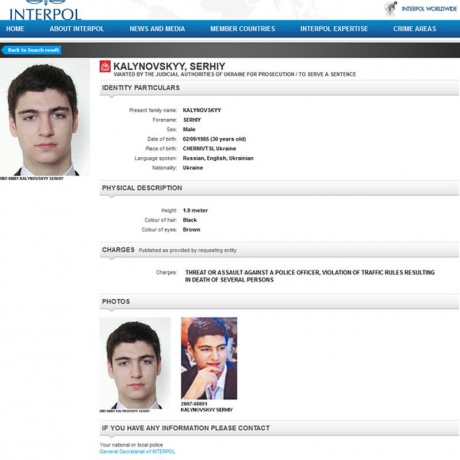Image resolution: width=460 pixels, height=460 pixels.
Task: Open the News and Media menu
Action: pos(157,29)
